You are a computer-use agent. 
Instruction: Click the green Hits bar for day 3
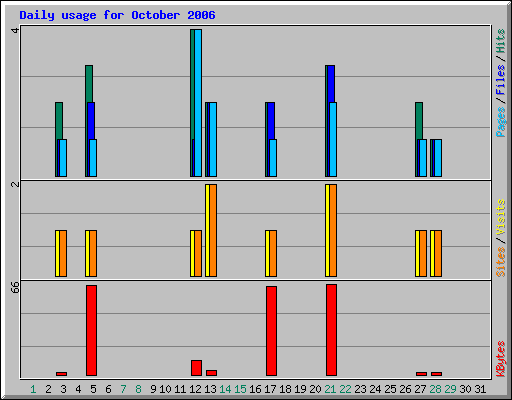click(59, 121)
